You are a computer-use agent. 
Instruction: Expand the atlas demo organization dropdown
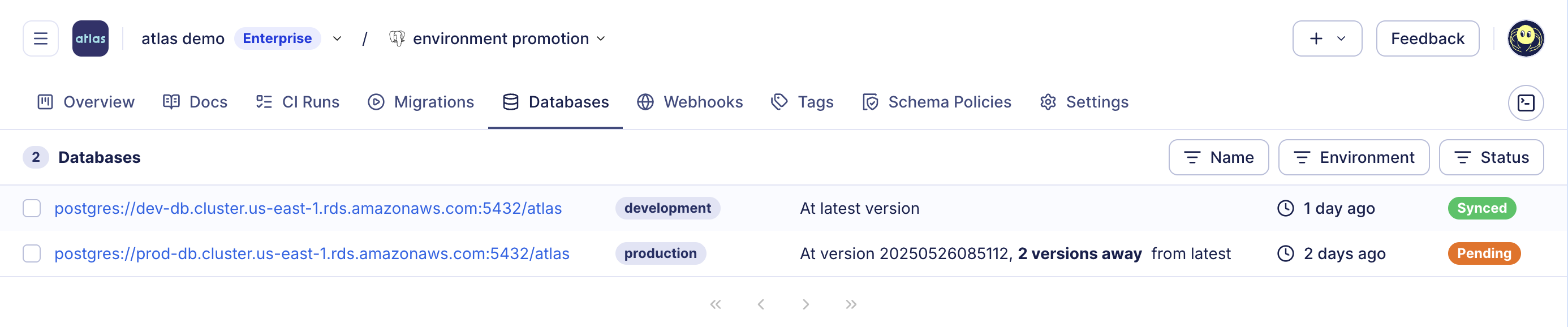click(x=337, y=38)
